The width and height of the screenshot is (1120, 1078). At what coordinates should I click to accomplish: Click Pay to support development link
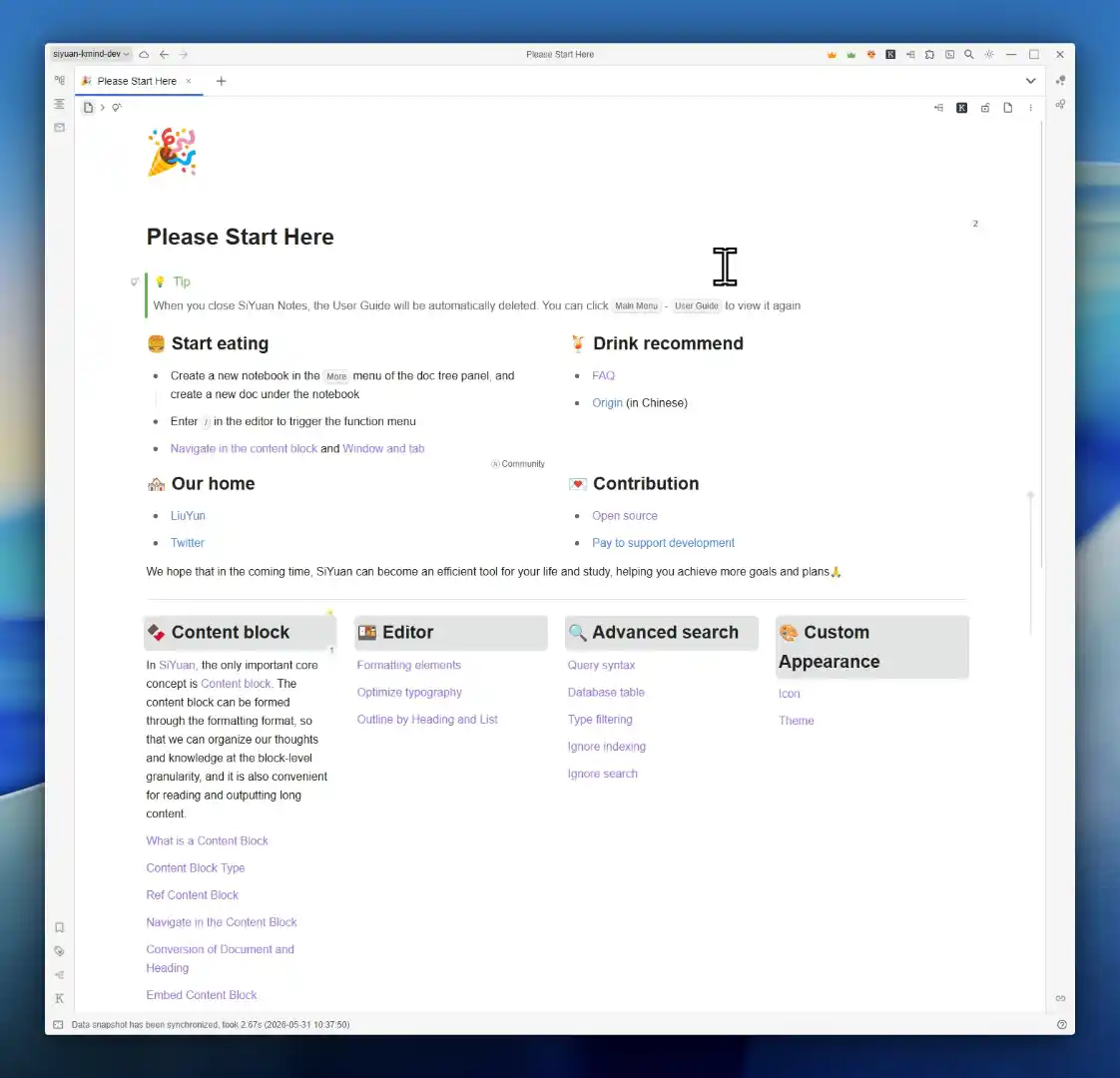[x=663, y=543]
